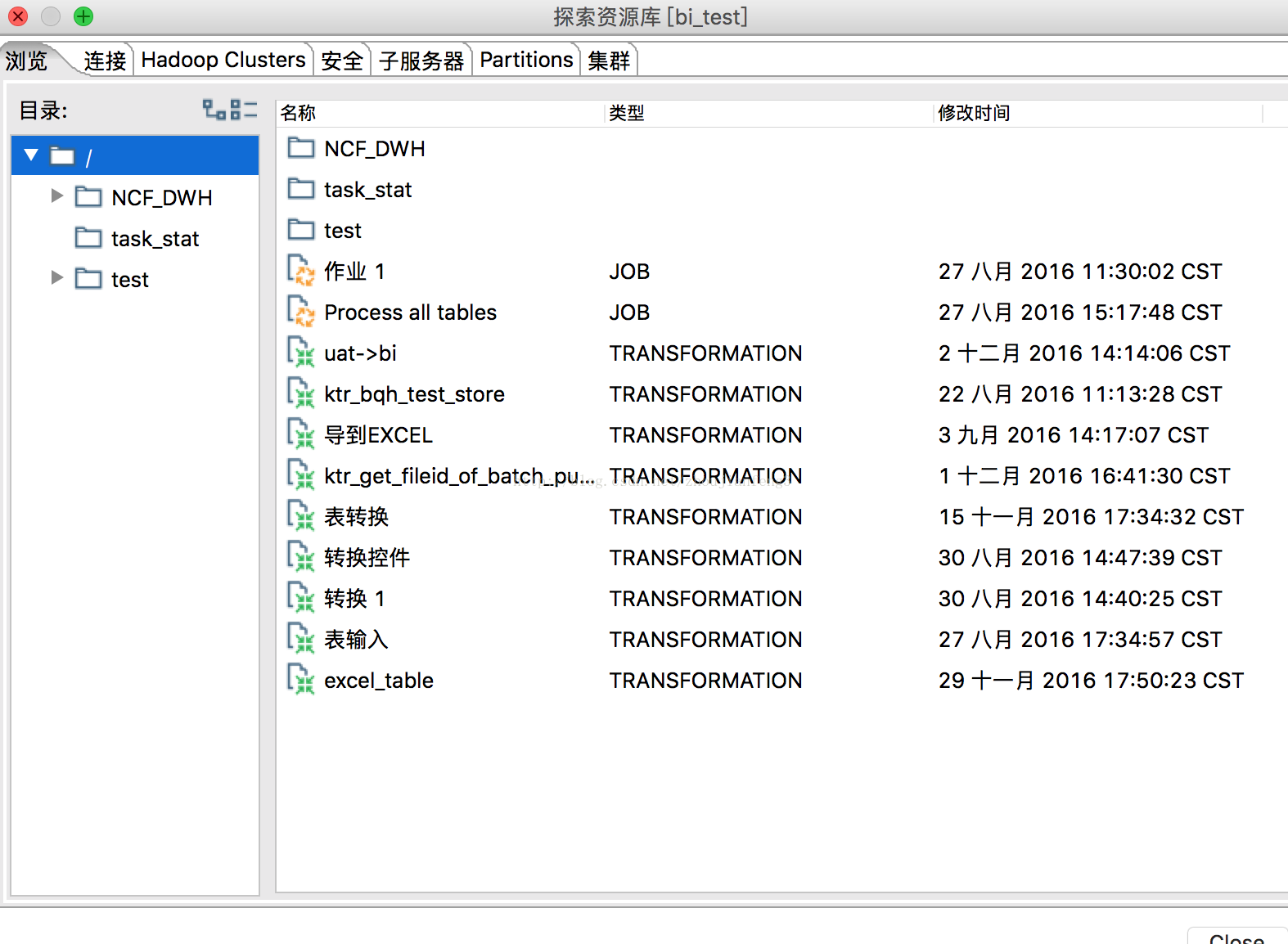Switch to the 浏览 tab
The height and width of the screenshot is (944, 1288).
click(26, 61)
